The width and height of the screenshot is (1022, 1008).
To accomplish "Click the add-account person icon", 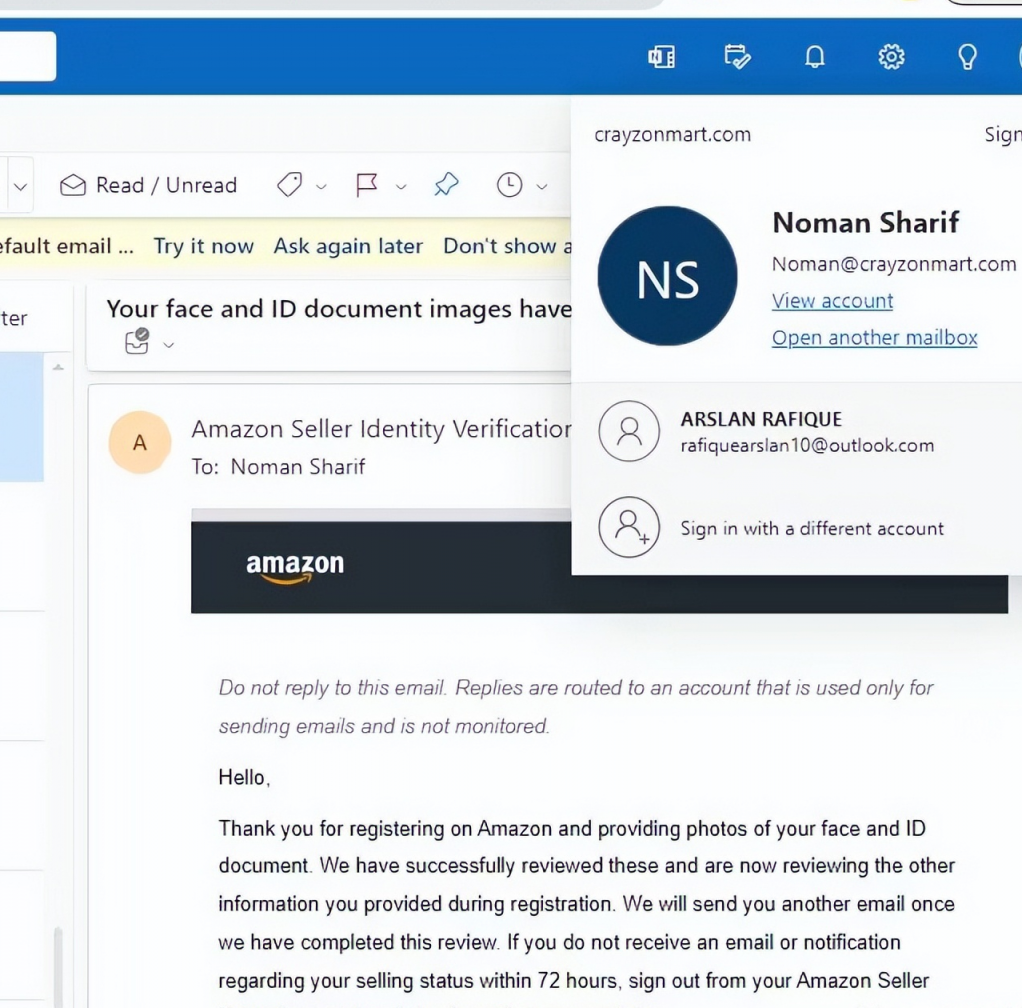I will (x=629, y=527).
